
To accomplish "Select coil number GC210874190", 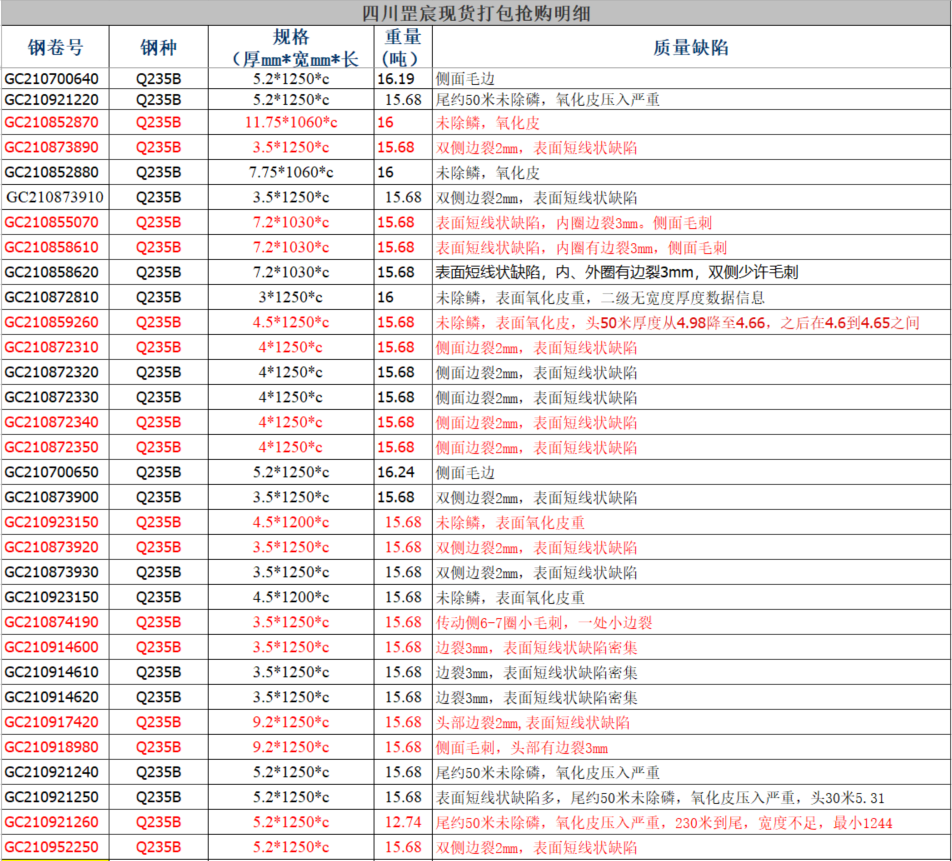I will (x=52, y=622).
